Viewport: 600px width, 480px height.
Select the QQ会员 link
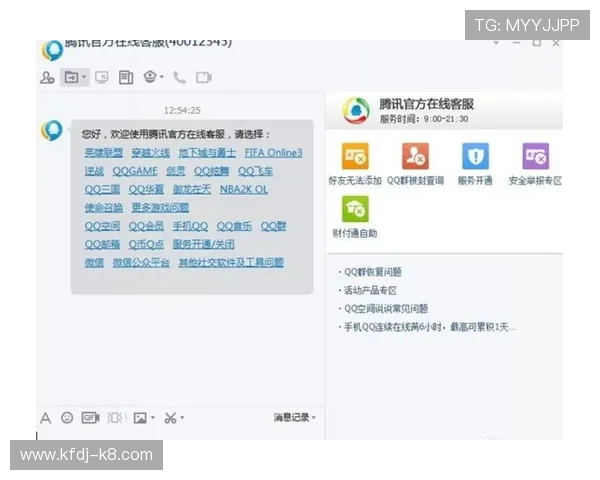[x=146, y=226]
